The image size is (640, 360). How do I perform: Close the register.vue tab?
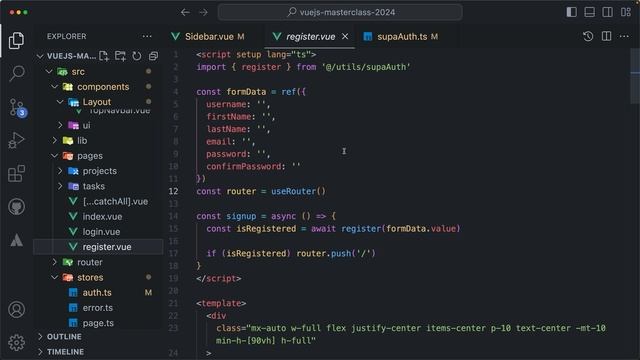pos(345,36)
